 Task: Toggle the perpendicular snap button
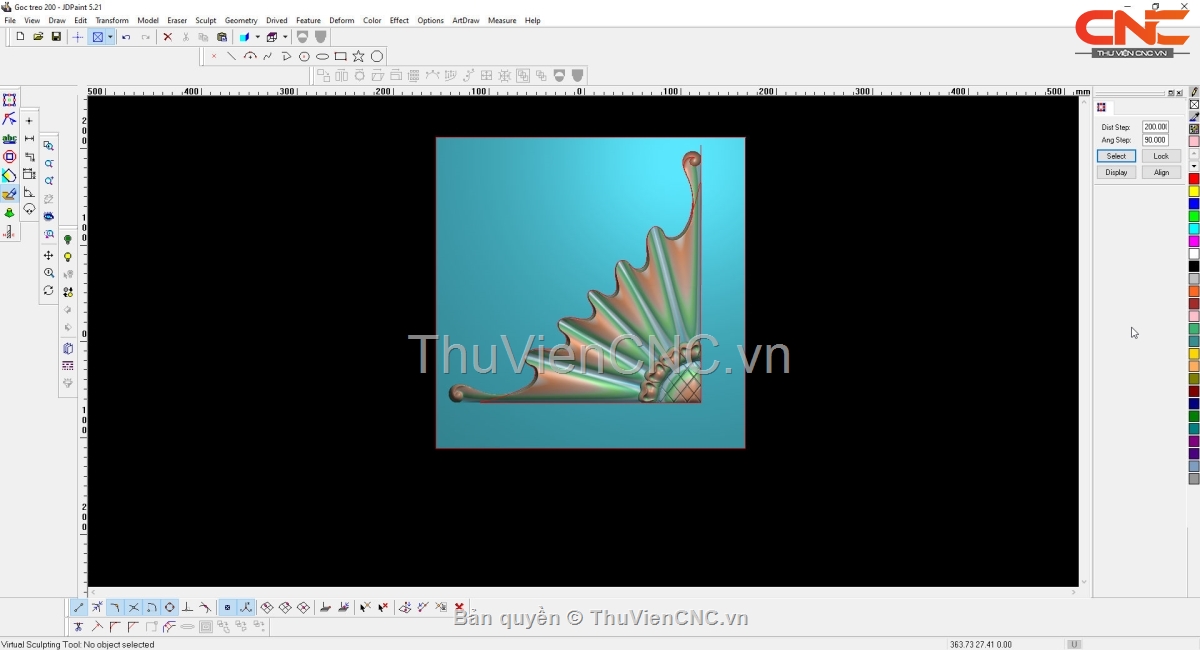point(187,607)
